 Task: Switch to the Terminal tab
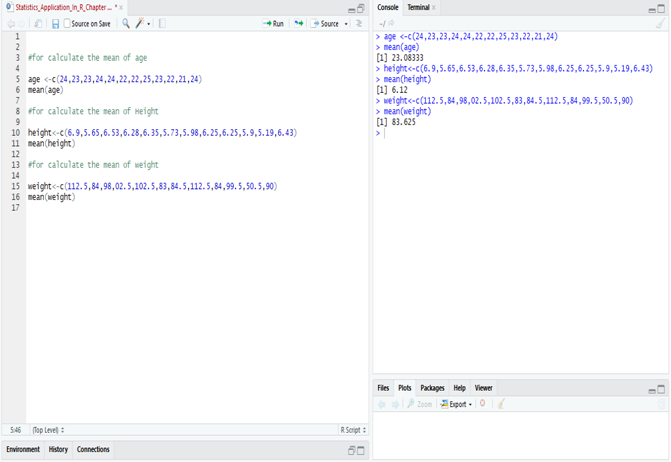[x=418, y=7]
